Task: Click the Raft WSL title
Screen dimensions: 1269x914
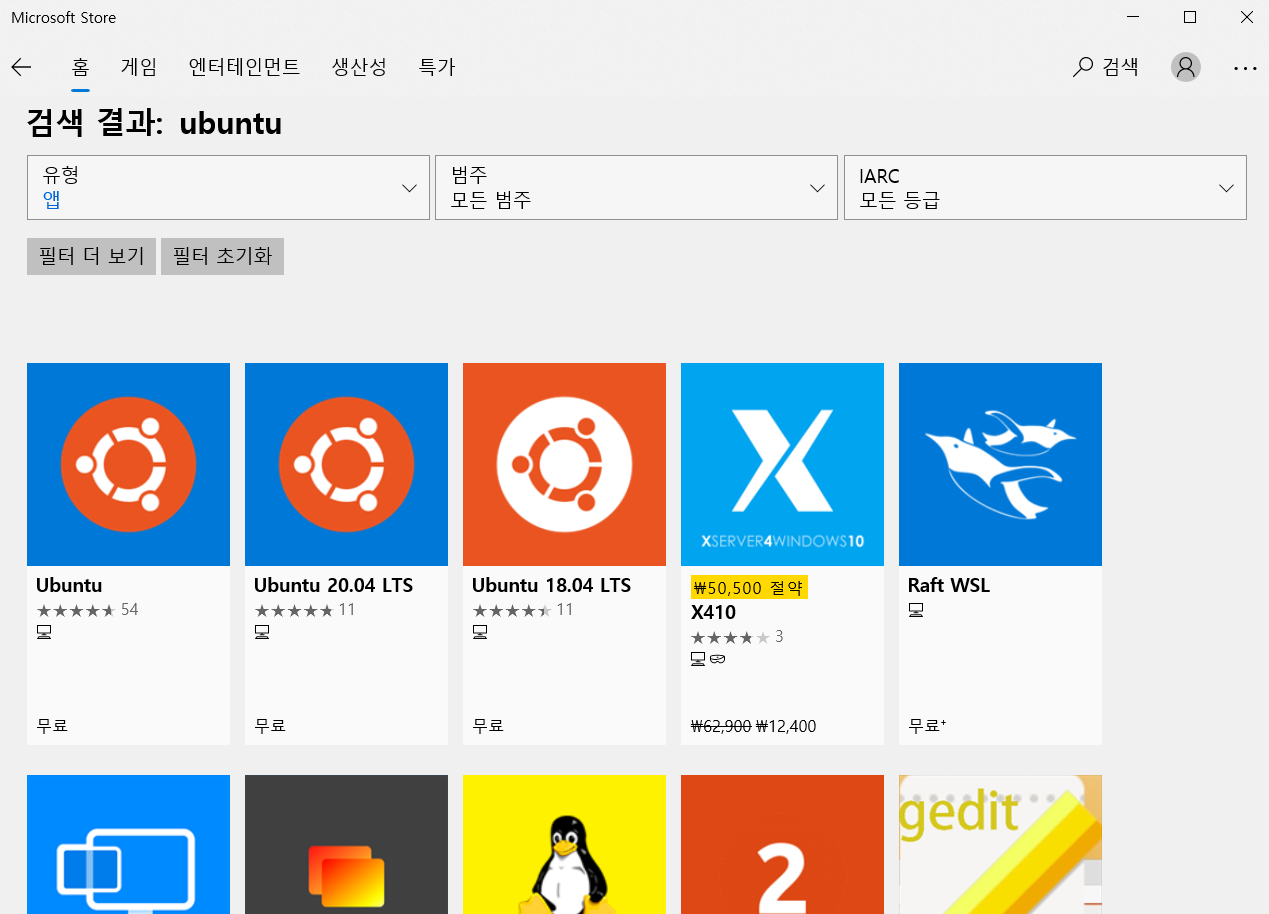Action: pyautogui.click(x=949, y=585)
